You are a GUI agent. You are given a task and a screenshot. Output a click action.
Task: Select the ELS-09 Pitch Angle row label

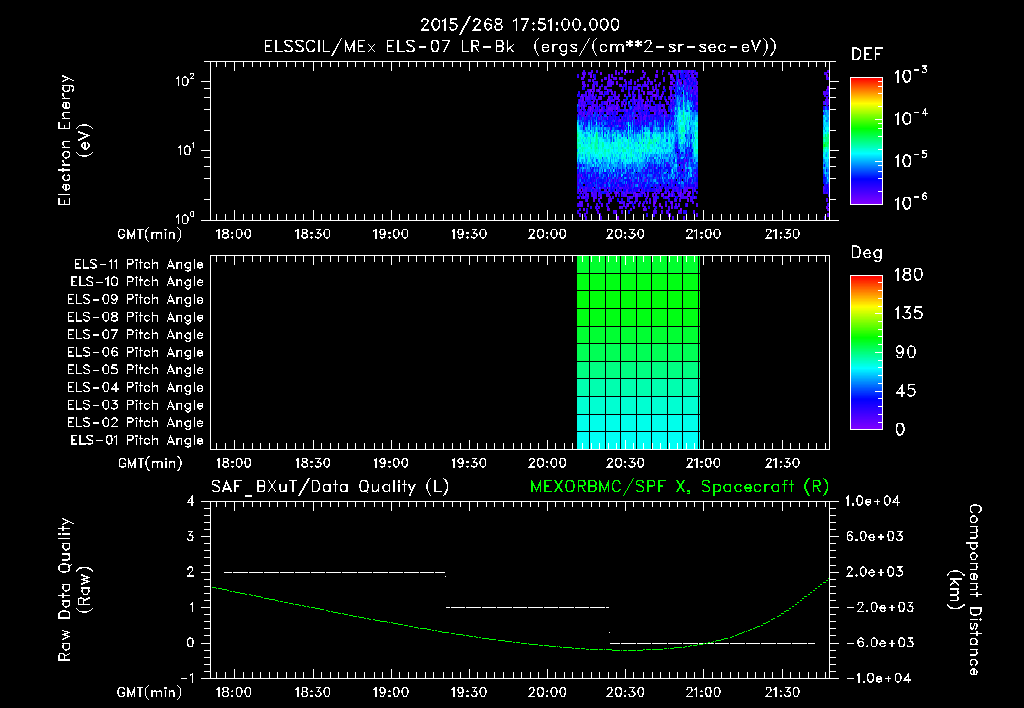click(136, 300)
